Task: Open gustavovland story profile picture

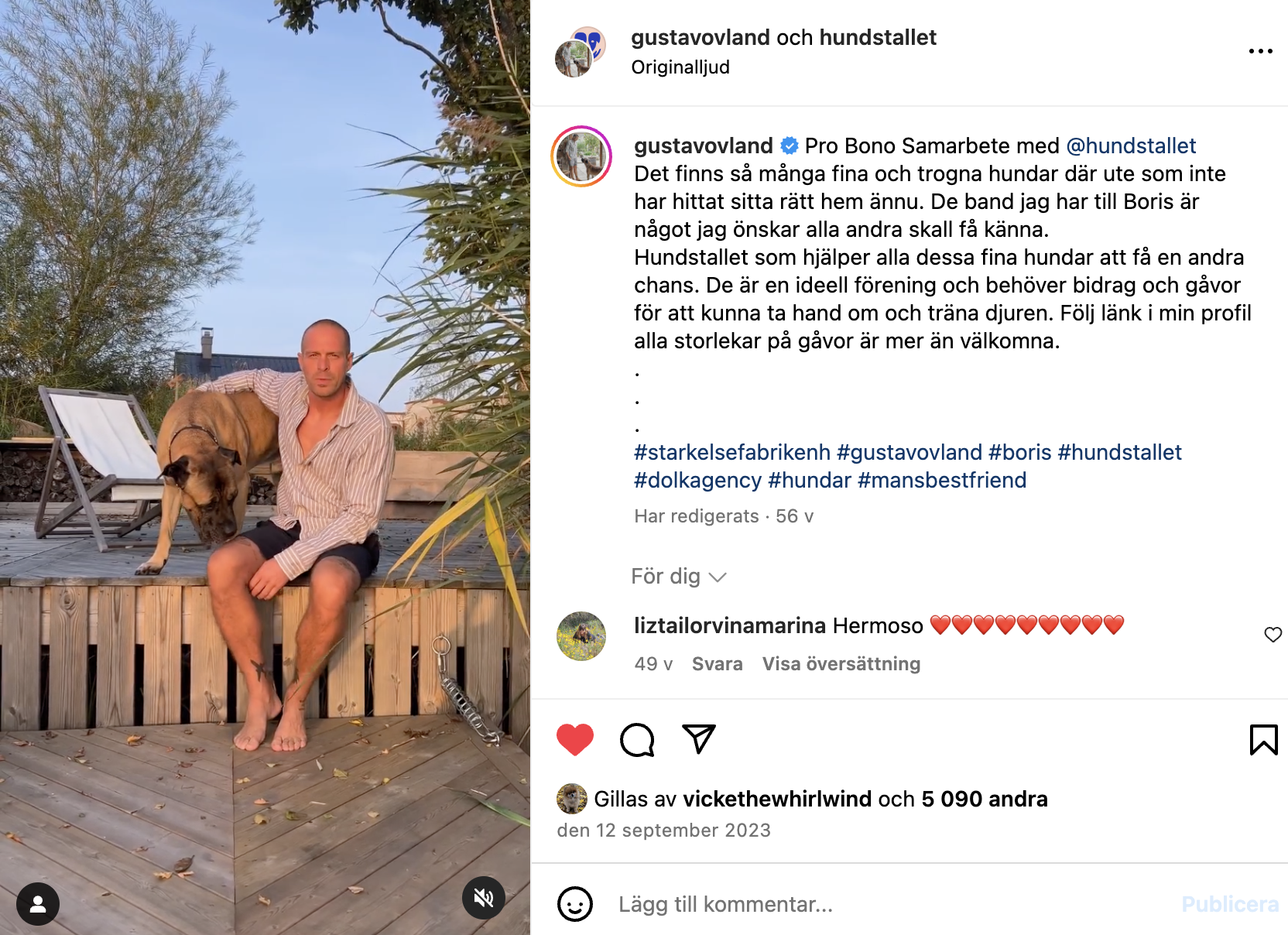Action: [x=581, y=156]
